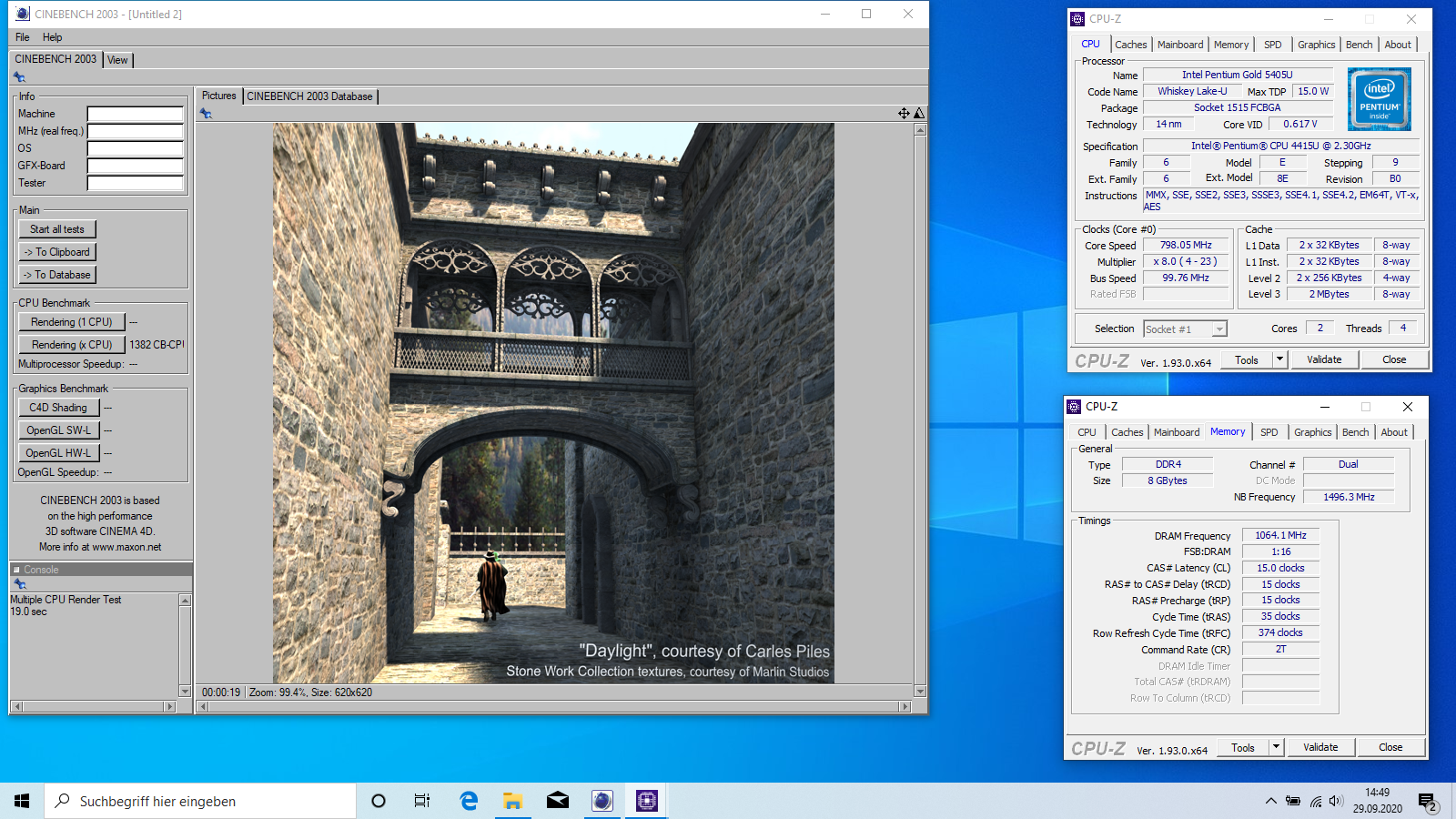This screenshot has width=1456, height=819.
Task: Open the Bench tab in upper CPU-Z window
Action: click(x=1359, y=45)
